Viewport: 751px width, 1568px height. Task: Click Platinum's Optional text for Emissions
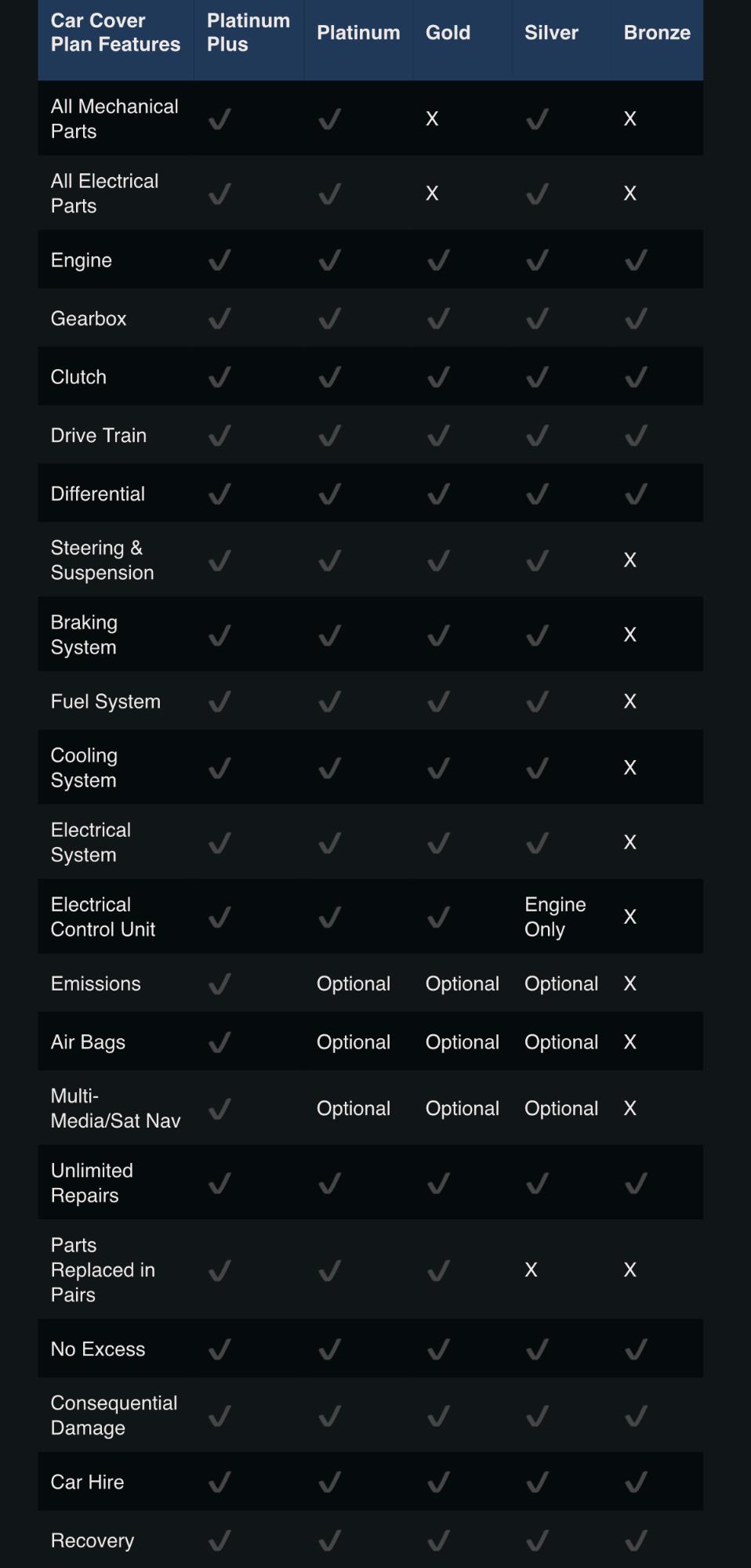[354, 983]
